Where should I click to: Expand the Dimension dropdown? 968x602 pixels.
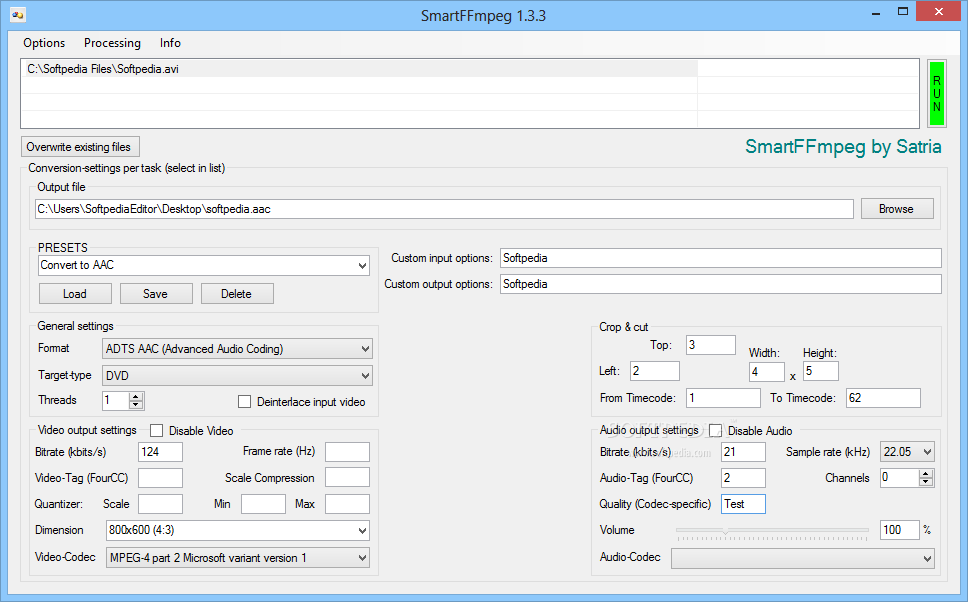click(362, 530)
